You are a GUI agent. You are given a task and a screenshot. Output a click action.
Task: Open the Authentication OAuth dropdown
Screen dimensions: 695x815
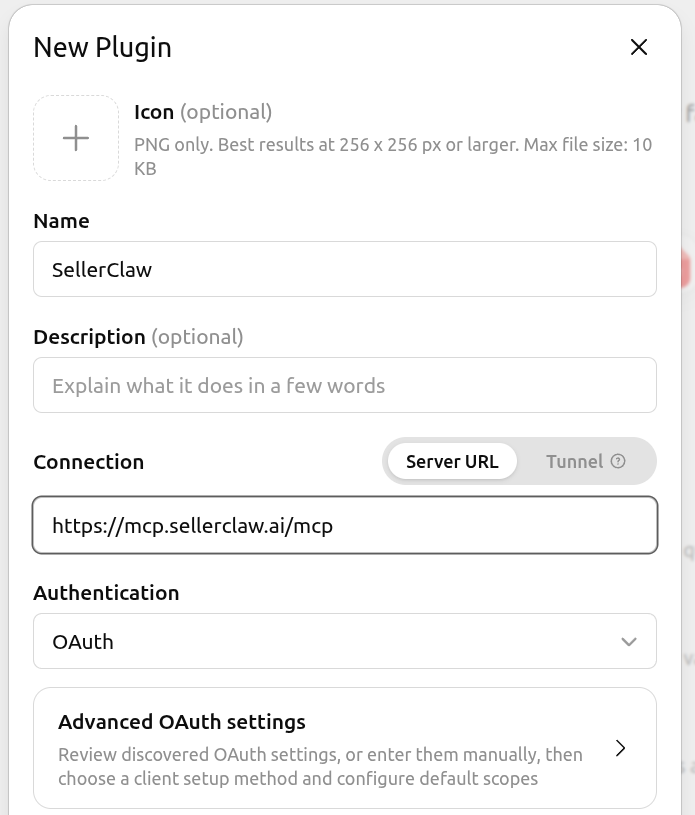(x=345, y=641)
